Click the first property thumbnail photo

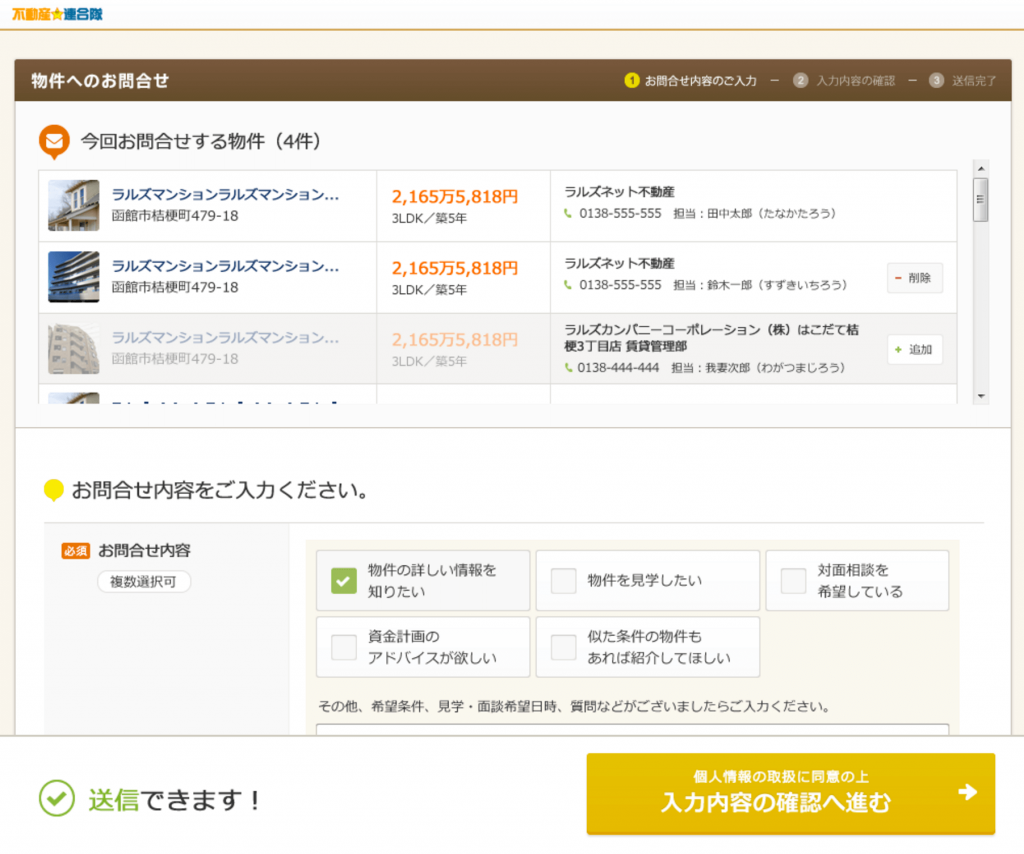[x=72, y=206]
